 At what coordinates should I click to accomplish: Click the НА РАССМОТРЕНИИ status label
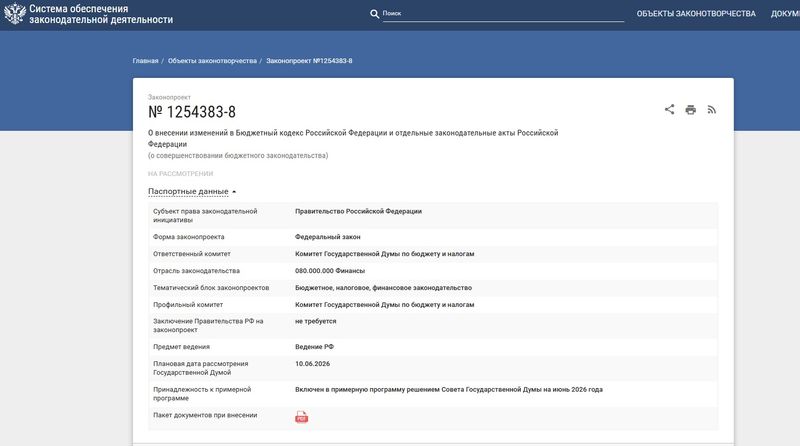pos(181,174)
